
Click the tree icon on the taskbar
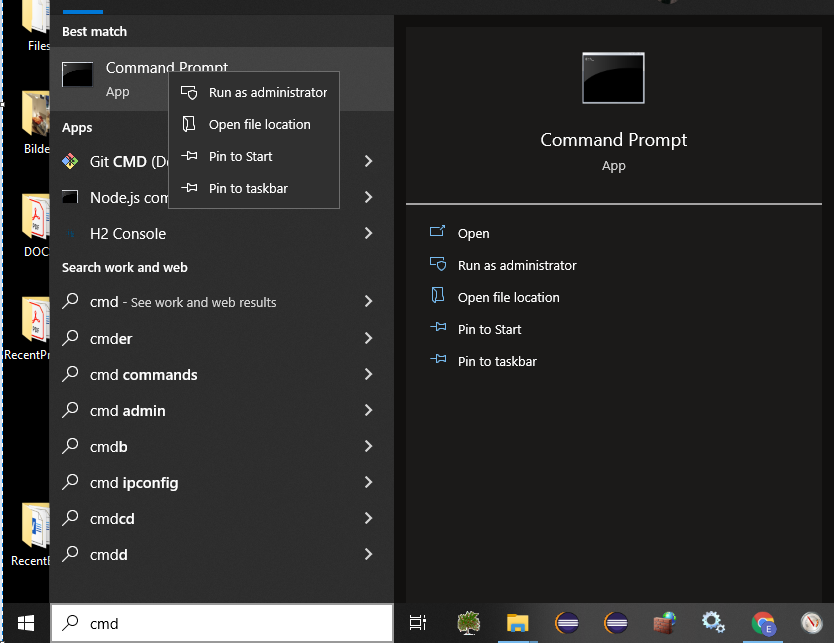(x=468, y=623)
